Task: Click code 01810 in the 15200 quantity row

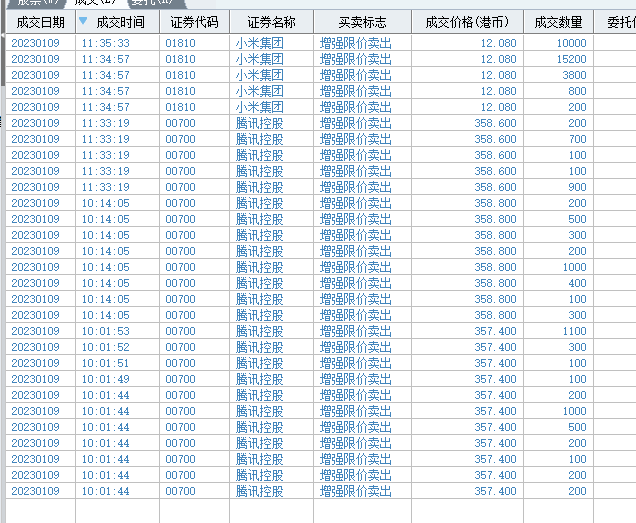Action: point(180,59)
